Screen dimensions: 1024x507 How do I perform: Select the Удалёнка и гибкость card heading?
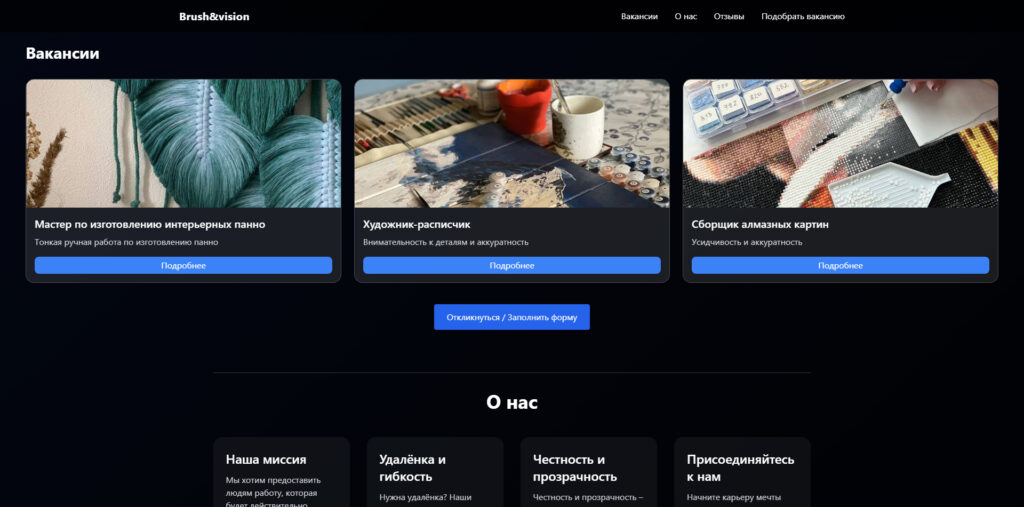click(413, 468)
